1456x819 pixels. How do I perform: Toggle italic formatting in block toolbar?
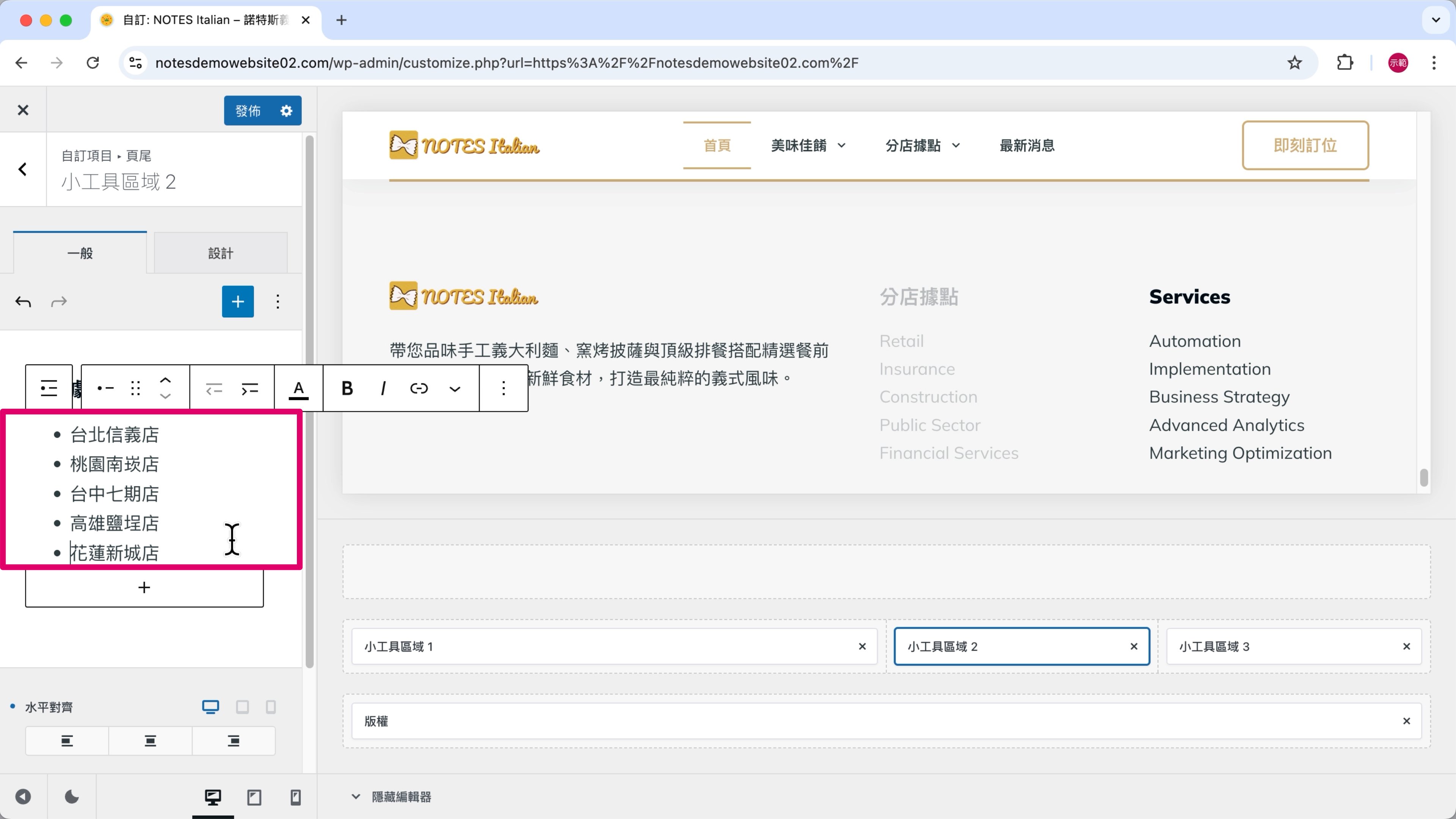tap(383, 388)
